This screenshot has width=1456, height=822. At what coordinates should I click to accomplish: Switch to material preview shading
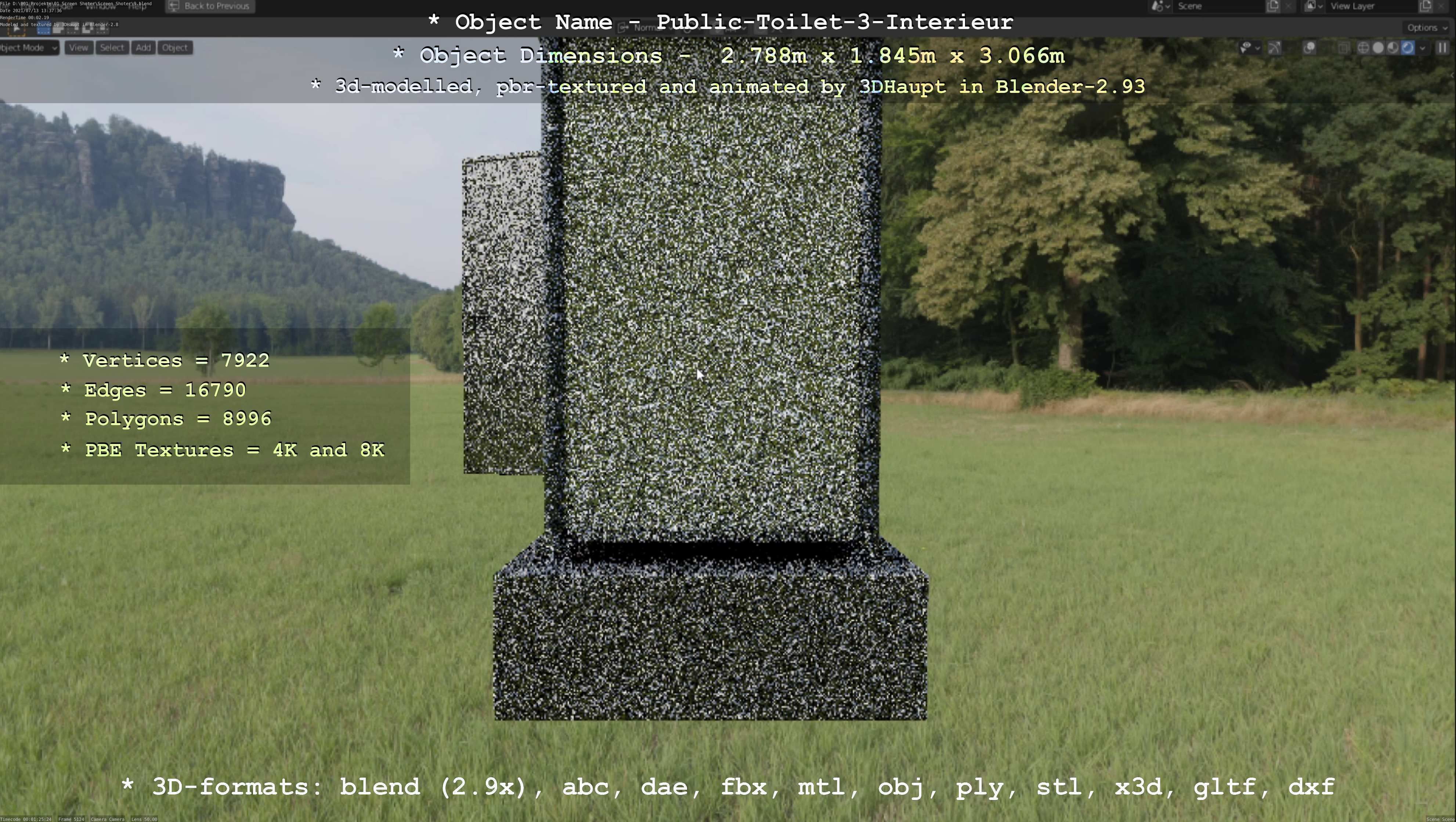[x=1393, y=48]
